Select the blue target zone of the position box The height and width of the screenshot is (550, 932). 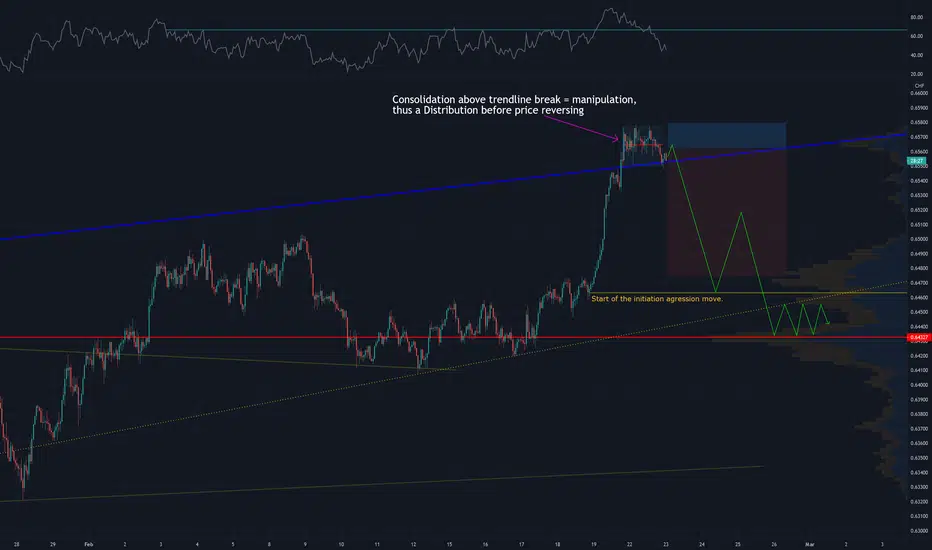click(727, 136)
